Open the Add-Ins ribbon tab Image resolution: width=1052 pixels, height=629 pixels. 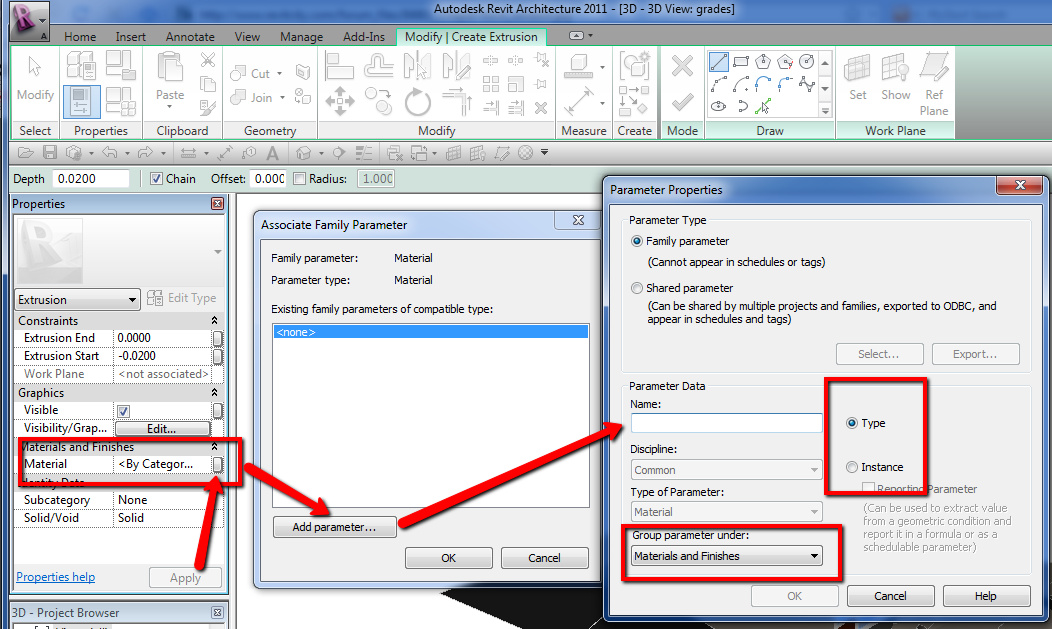click(364, 37)
